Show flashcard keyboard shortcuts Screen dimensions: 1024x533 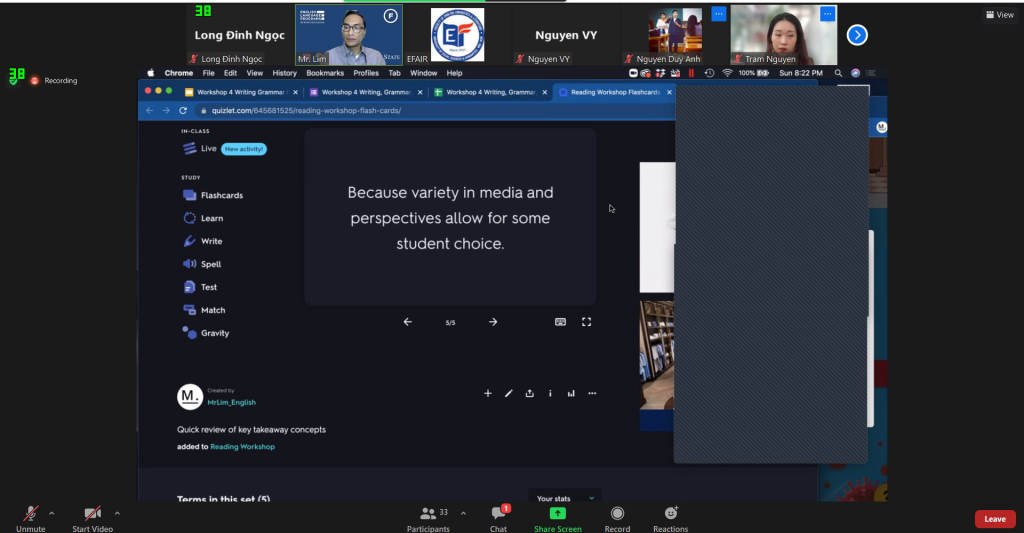coord(560,322)
